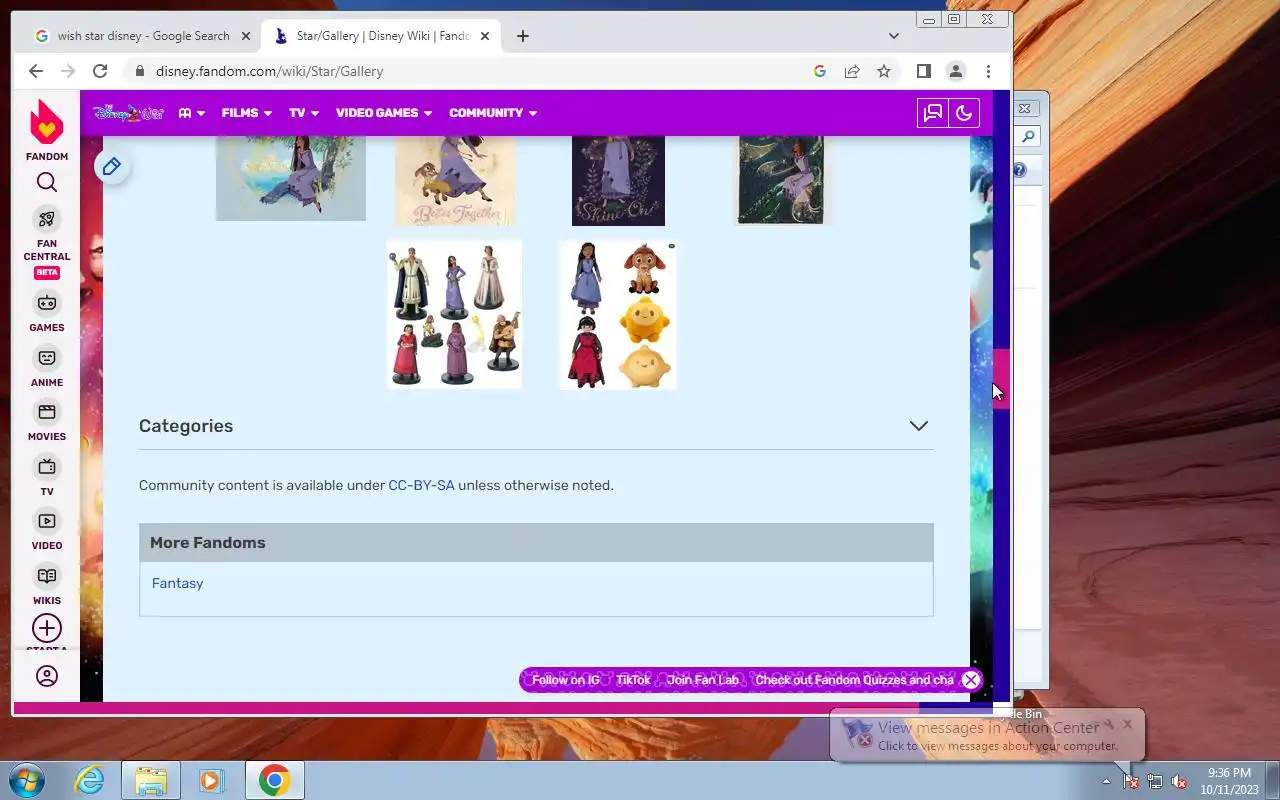The width and height of the screenshot is (1280, 800).
Task: Go back in Chrome
Action: click(x=36, y=71)
